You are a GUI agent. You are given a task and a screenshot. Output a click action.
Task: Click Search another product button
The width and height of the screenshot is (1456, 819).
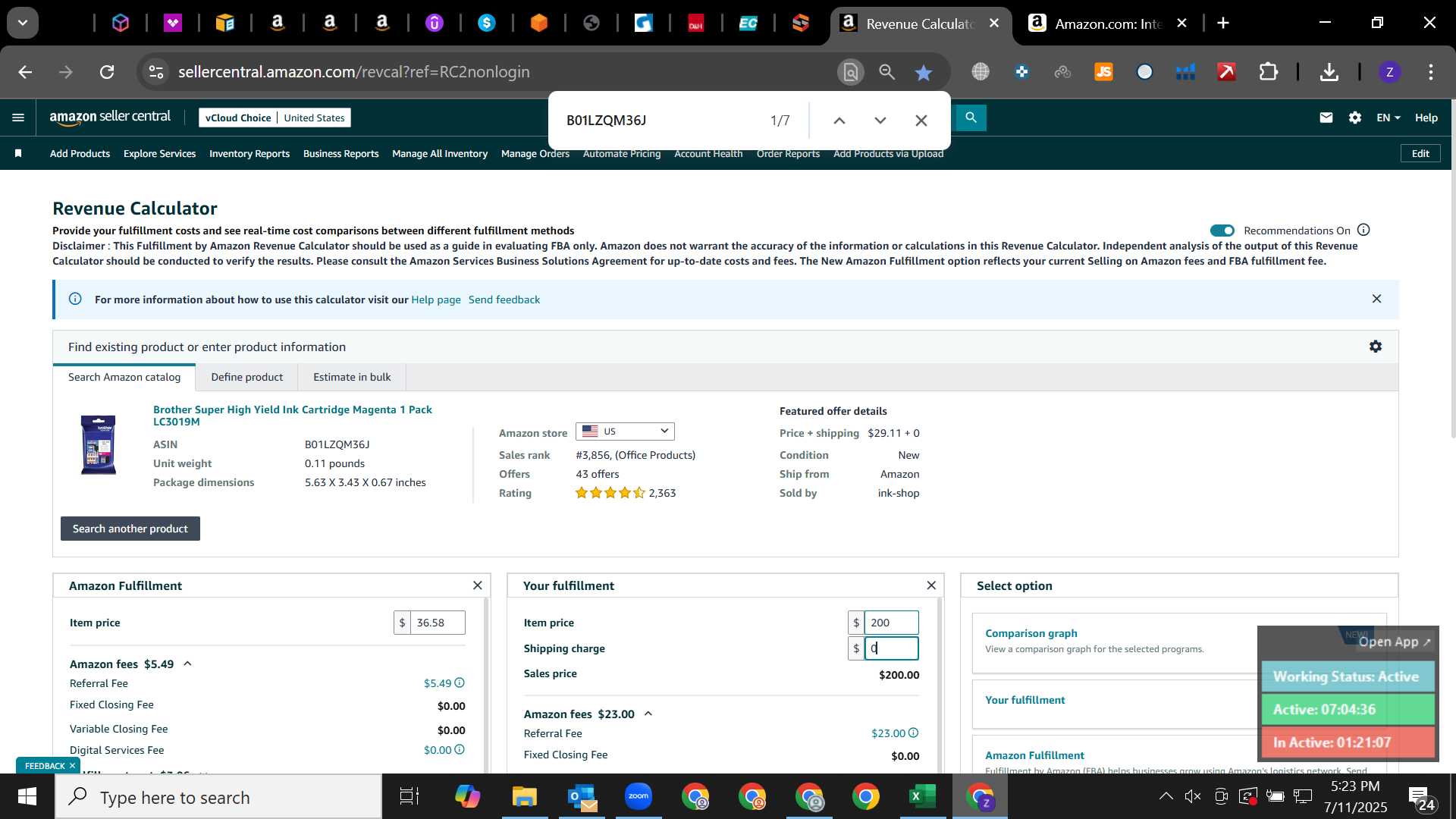pyautogui.click(x=130, y=529)
